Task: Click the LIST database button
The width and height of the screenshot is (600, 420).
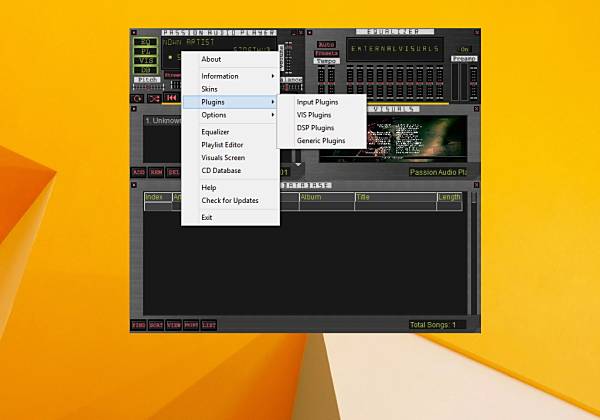Action: click(x=209, y=325)
